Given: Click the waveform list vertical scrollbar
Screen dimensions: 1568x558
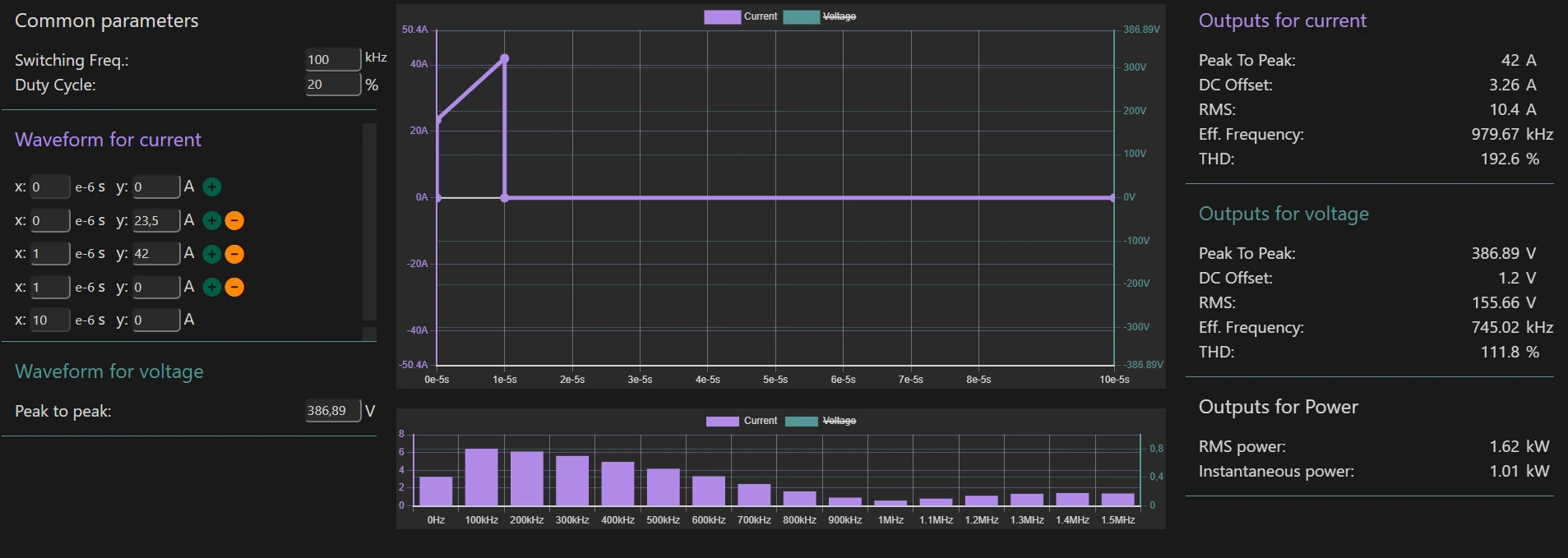Looking at the screenshot, I should (369, 222).
